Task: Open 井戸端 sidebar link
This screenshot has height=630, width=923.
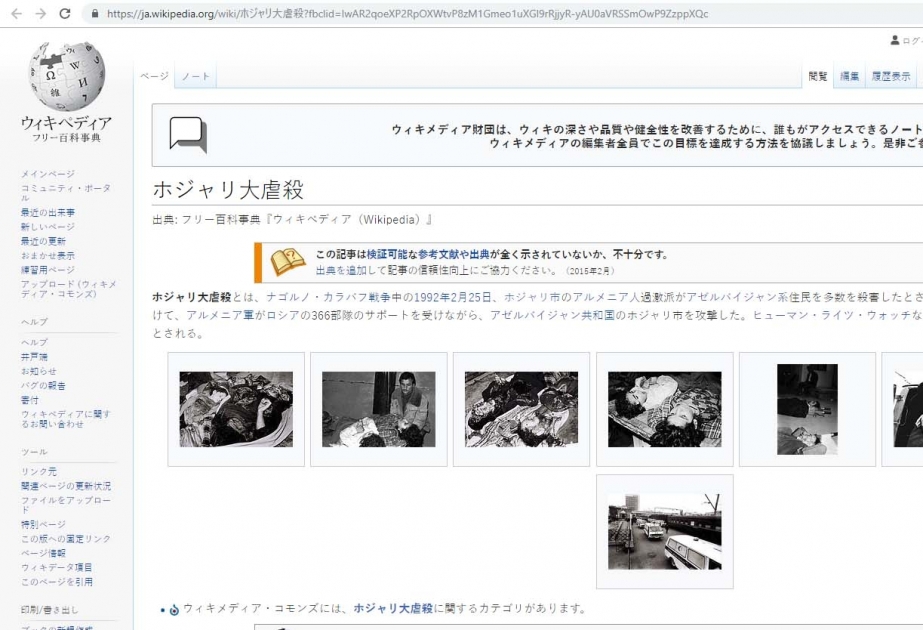Action: click(35, 357)
